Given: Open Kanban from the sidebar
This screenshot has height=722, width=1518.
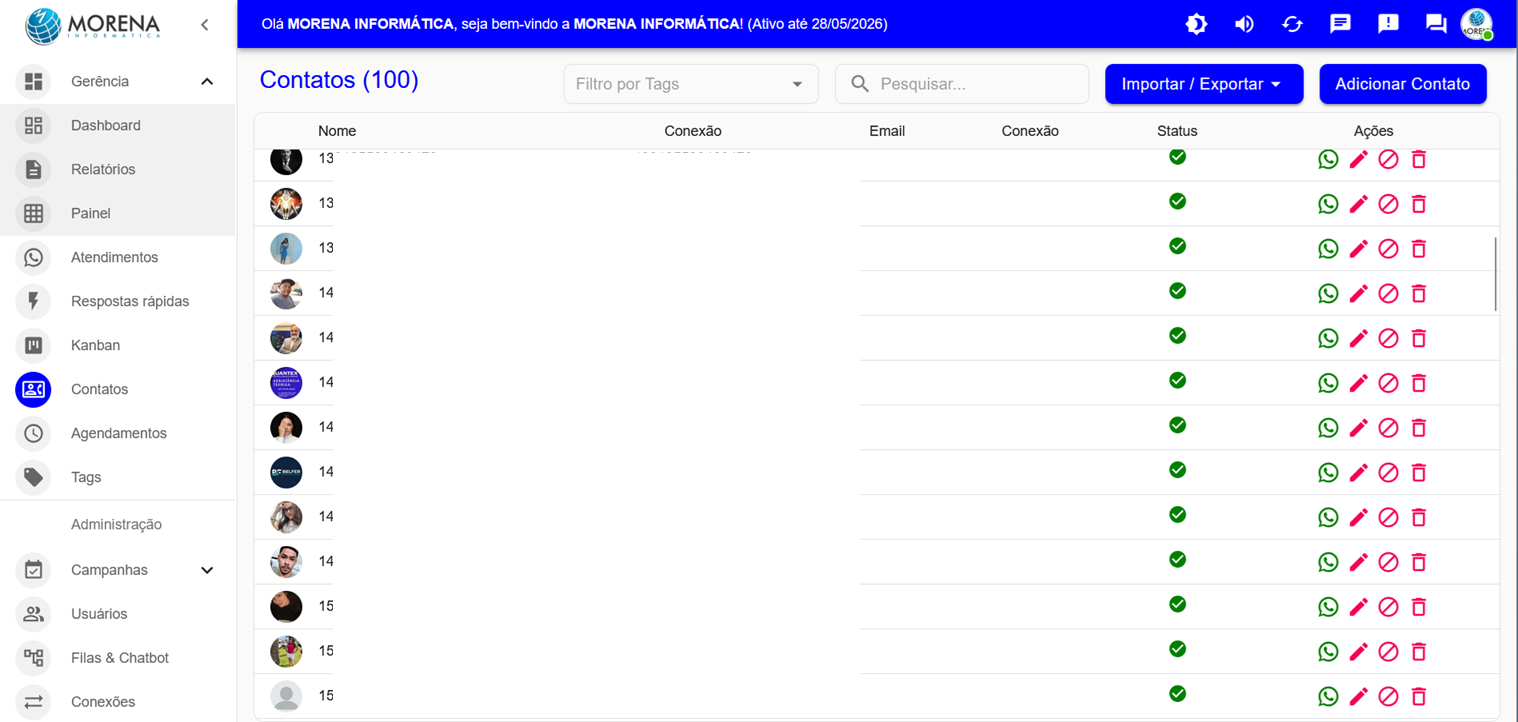Looking at the screenshot, I should coord(95,345).
